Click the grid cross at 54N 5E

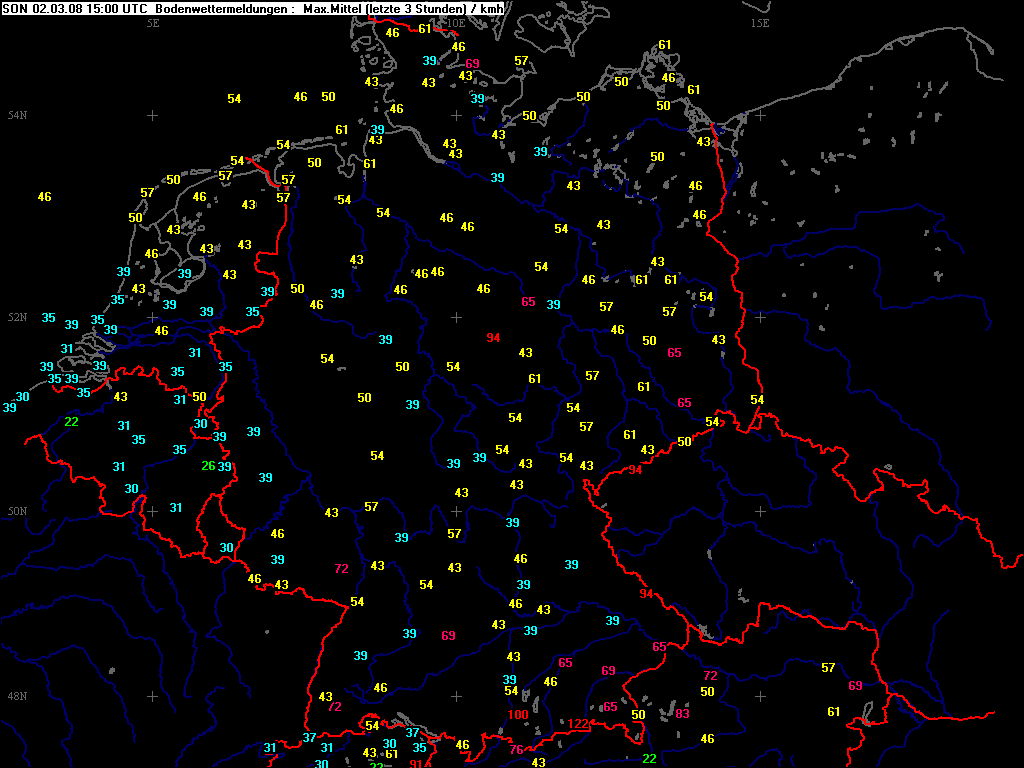[153, 115]
